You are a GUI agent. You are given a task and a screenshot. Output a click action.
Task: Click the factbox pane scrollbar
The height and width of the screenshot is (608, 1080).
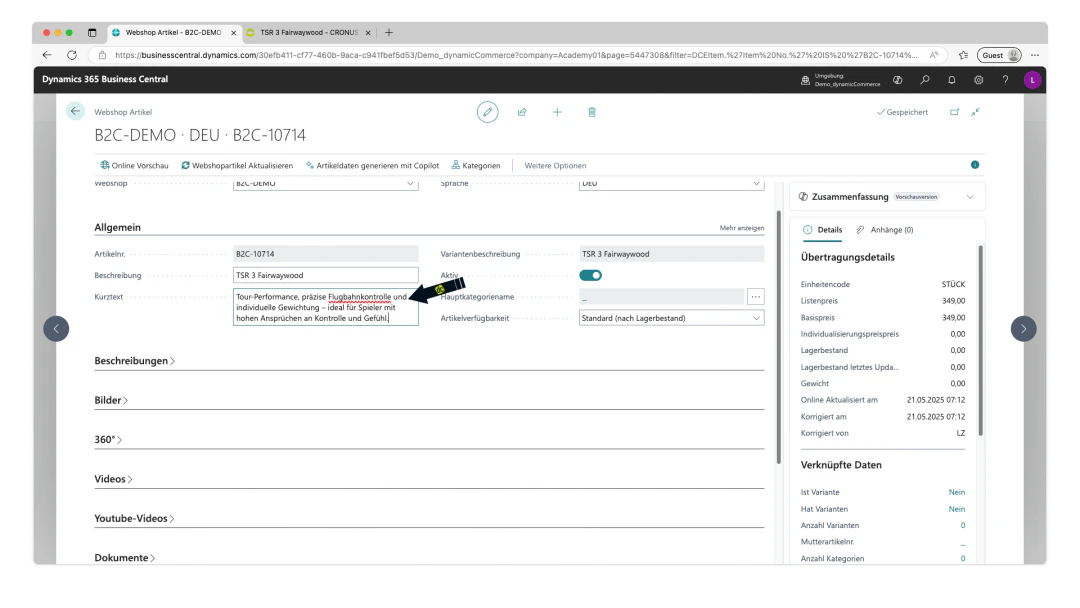tap(980, 340)
